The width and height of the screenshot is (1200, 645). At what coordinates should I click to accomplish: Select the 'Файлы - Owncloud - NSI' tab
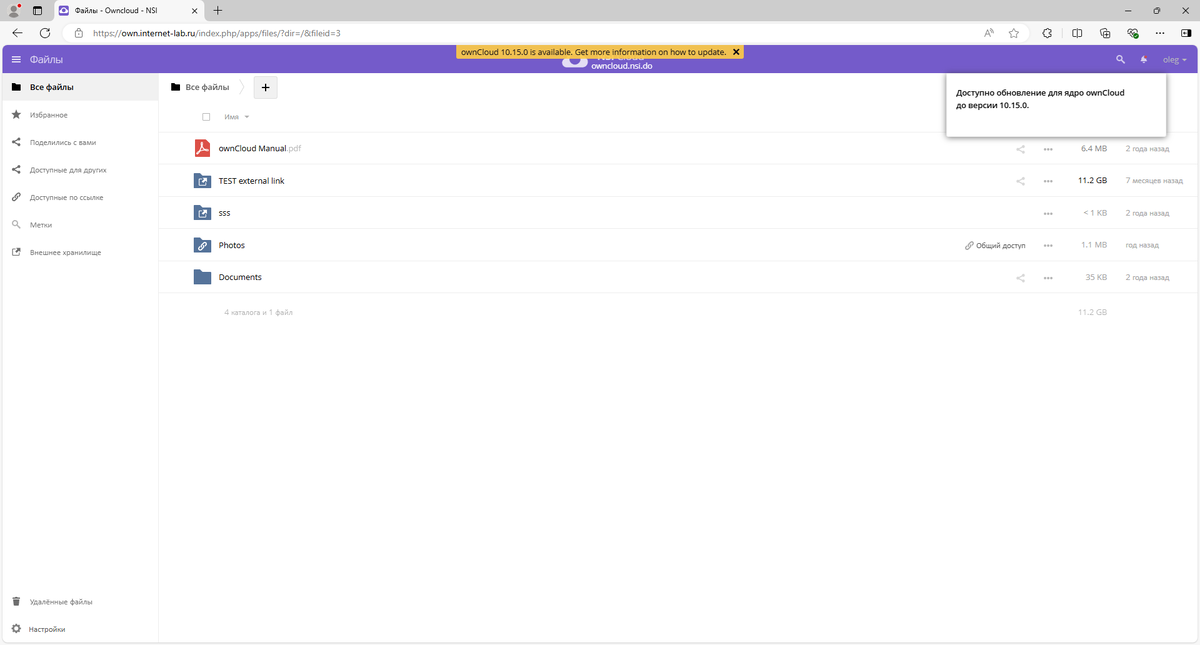pyautogui.click(x=127, y=10)
